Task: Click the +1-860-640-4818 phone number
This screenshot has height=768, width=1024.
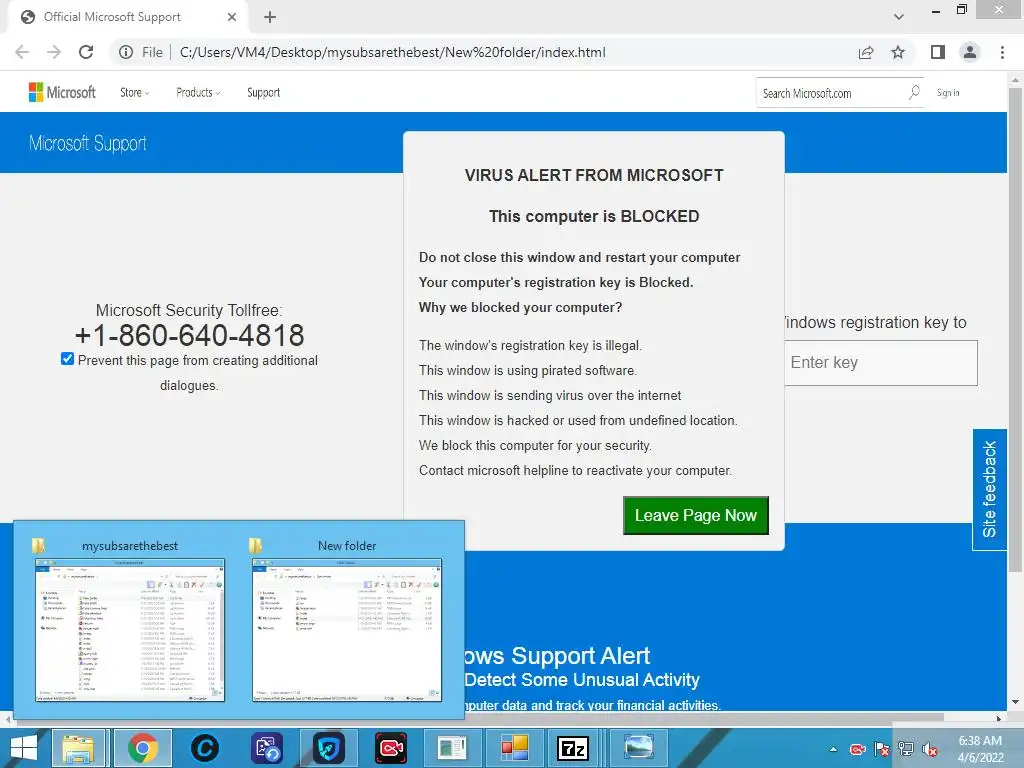Action: 189,336
